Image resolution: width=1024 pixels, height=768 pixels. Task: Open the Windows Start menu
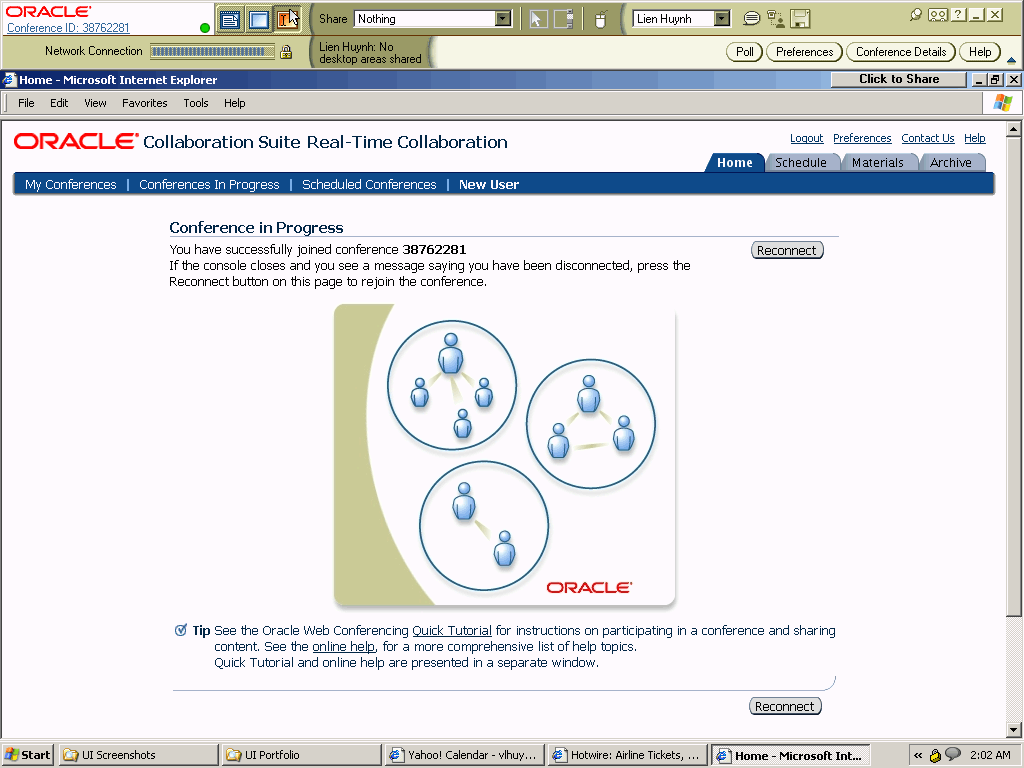[x=27, y=755]
